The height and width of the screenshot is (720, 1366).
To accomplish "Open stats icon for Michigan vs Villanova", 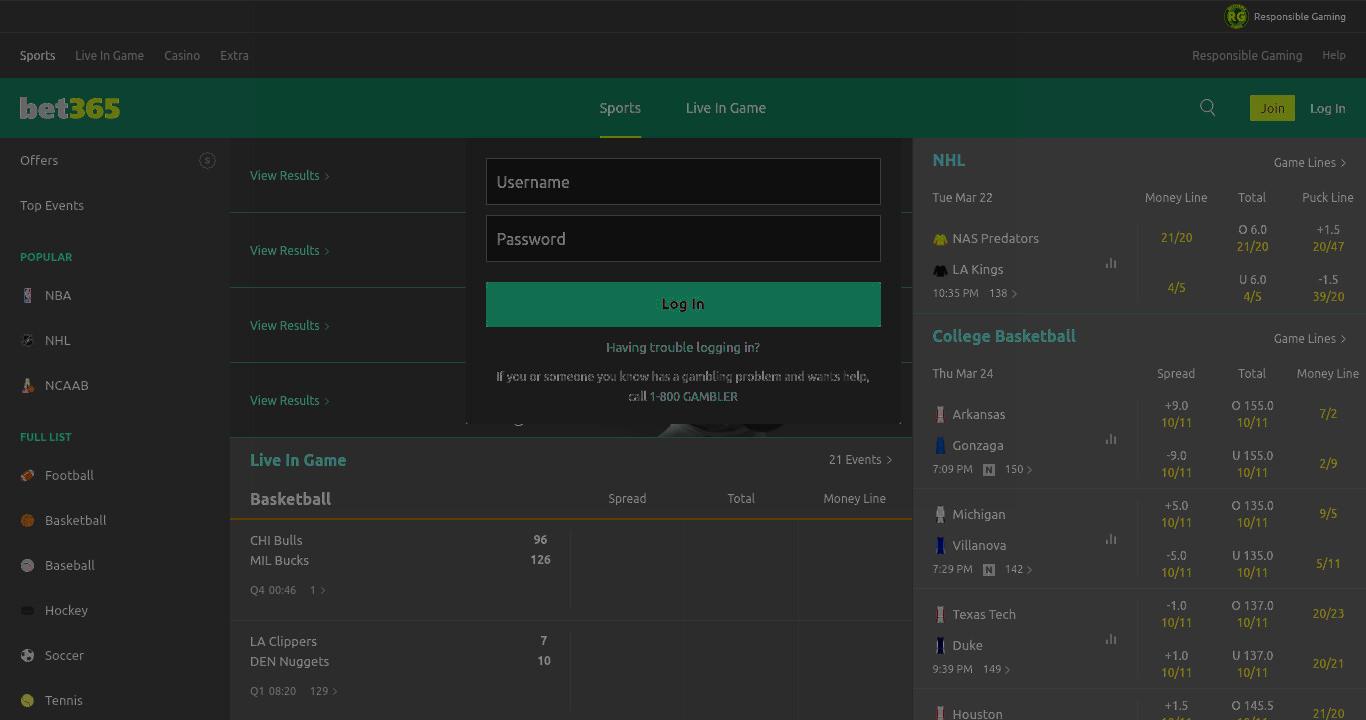I will point(1111,539).
